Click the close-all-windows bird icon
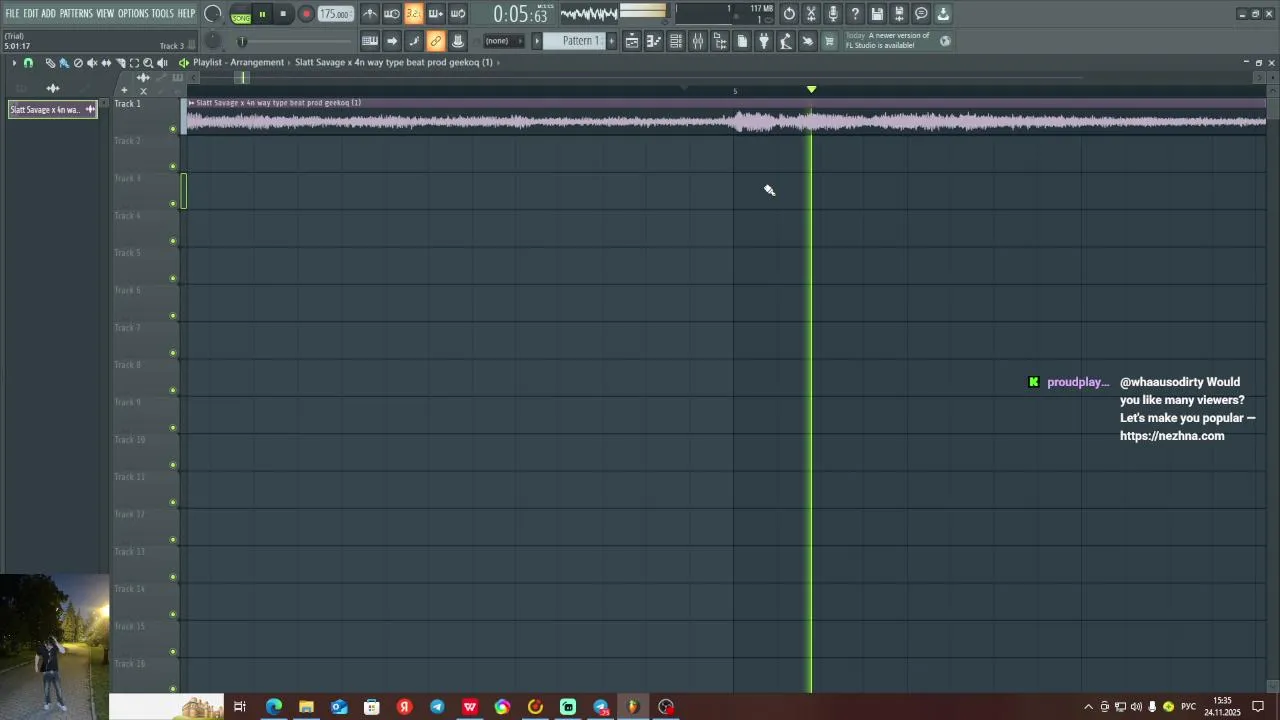Image resolution: width=1280 pixels, height=720 pixels. point(808,41)
